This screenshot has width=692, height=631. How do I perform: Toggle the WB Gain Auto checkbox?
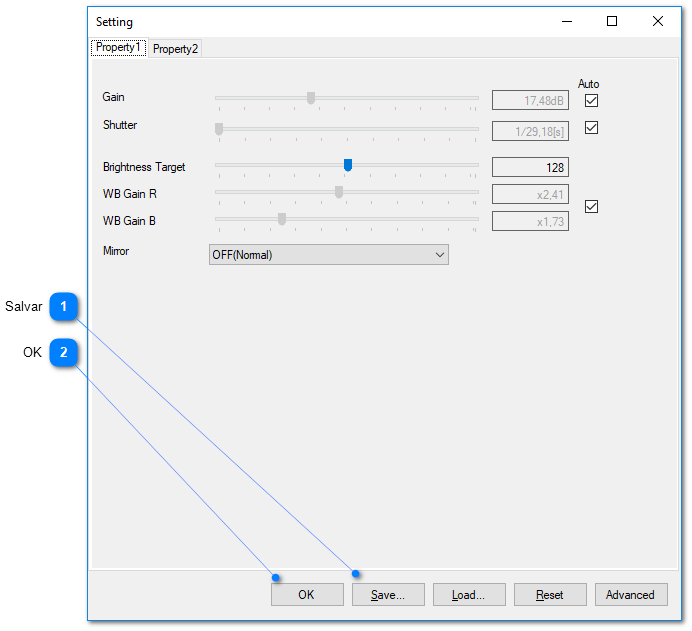[x=591, y=206]
